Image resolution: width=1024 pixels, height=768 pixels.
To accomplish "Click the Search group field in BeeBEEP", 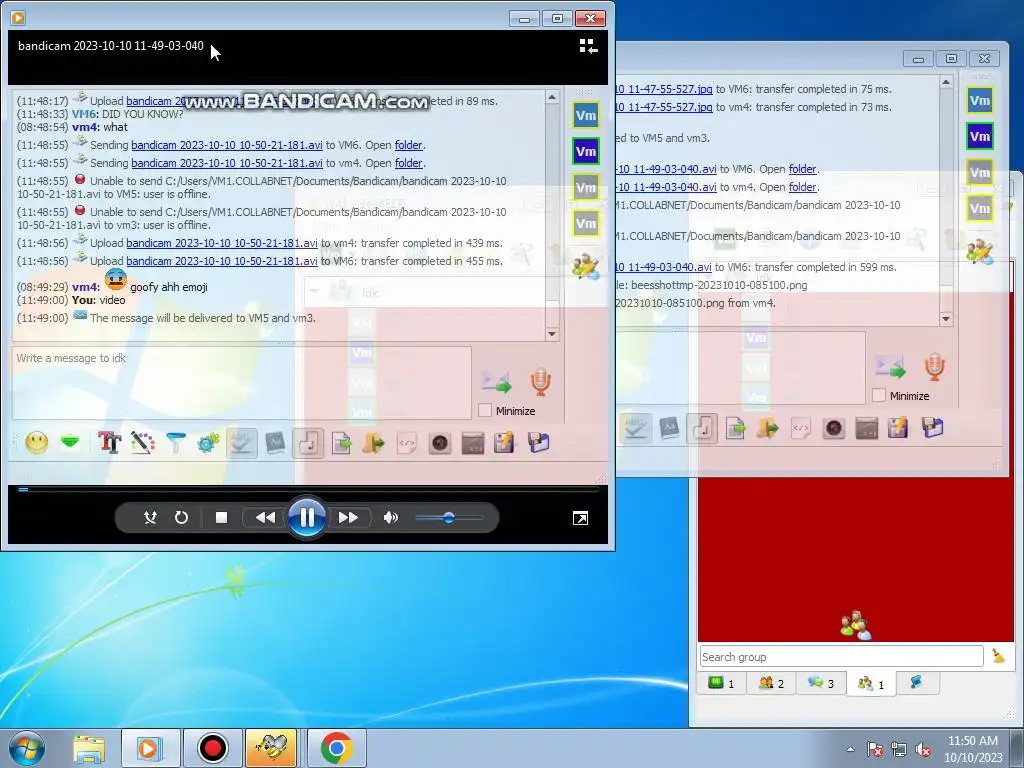I will (x=841, y=656).
